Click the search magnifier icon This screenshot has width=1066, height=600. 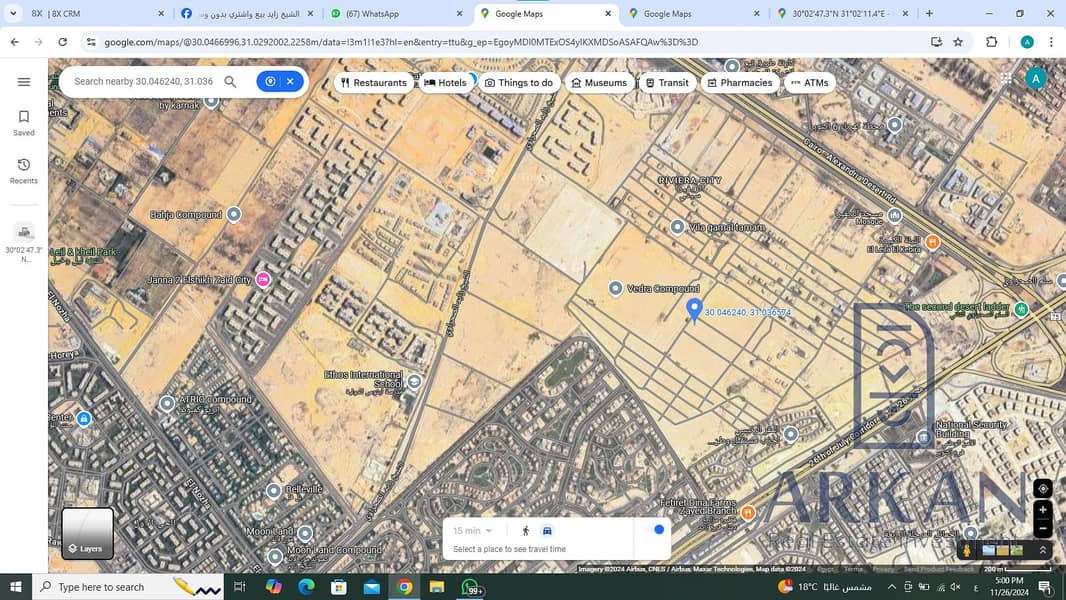pyautogui.click(x=230, y=82)
